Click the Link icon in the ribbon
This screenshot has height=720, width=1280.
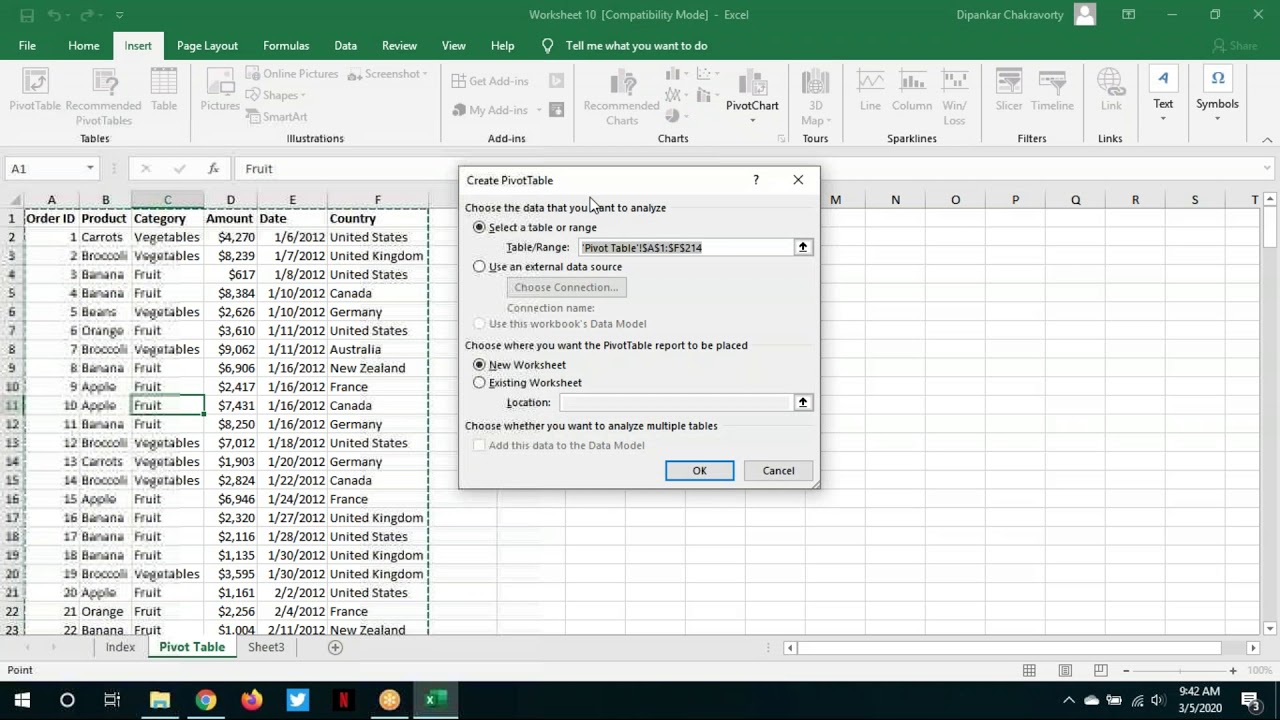coord(1111,90)
